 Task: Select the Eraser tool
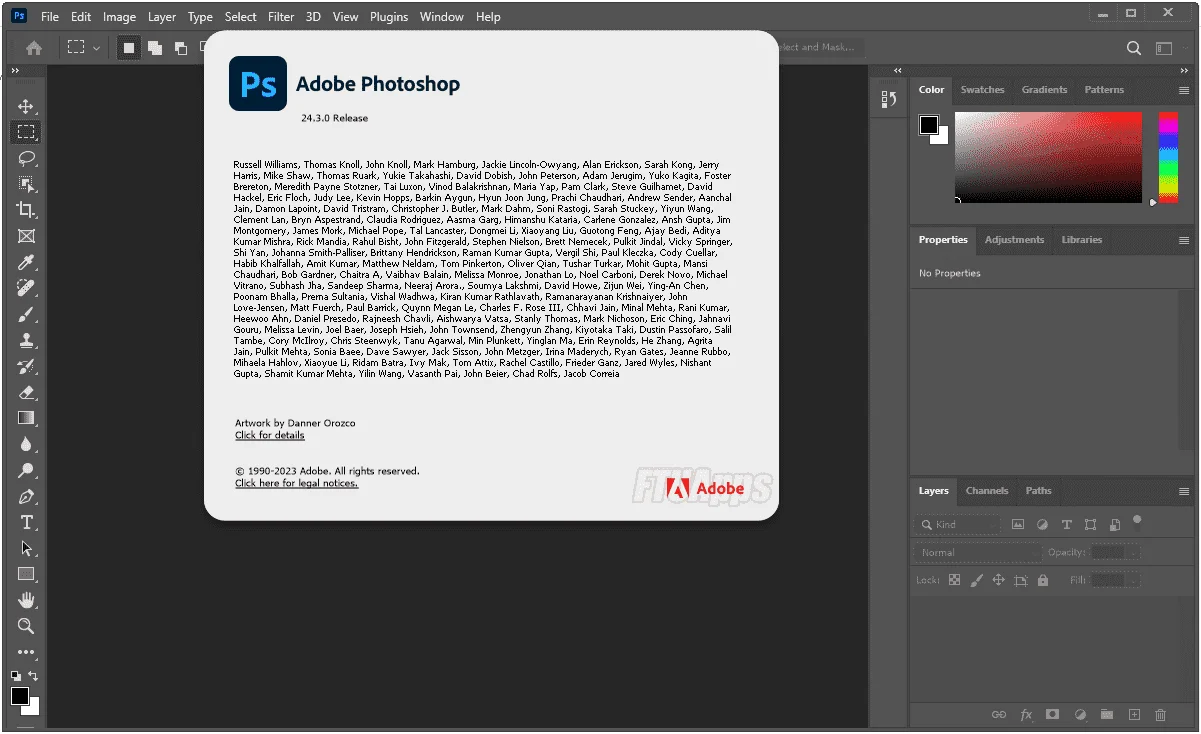(x=26, y=392)
